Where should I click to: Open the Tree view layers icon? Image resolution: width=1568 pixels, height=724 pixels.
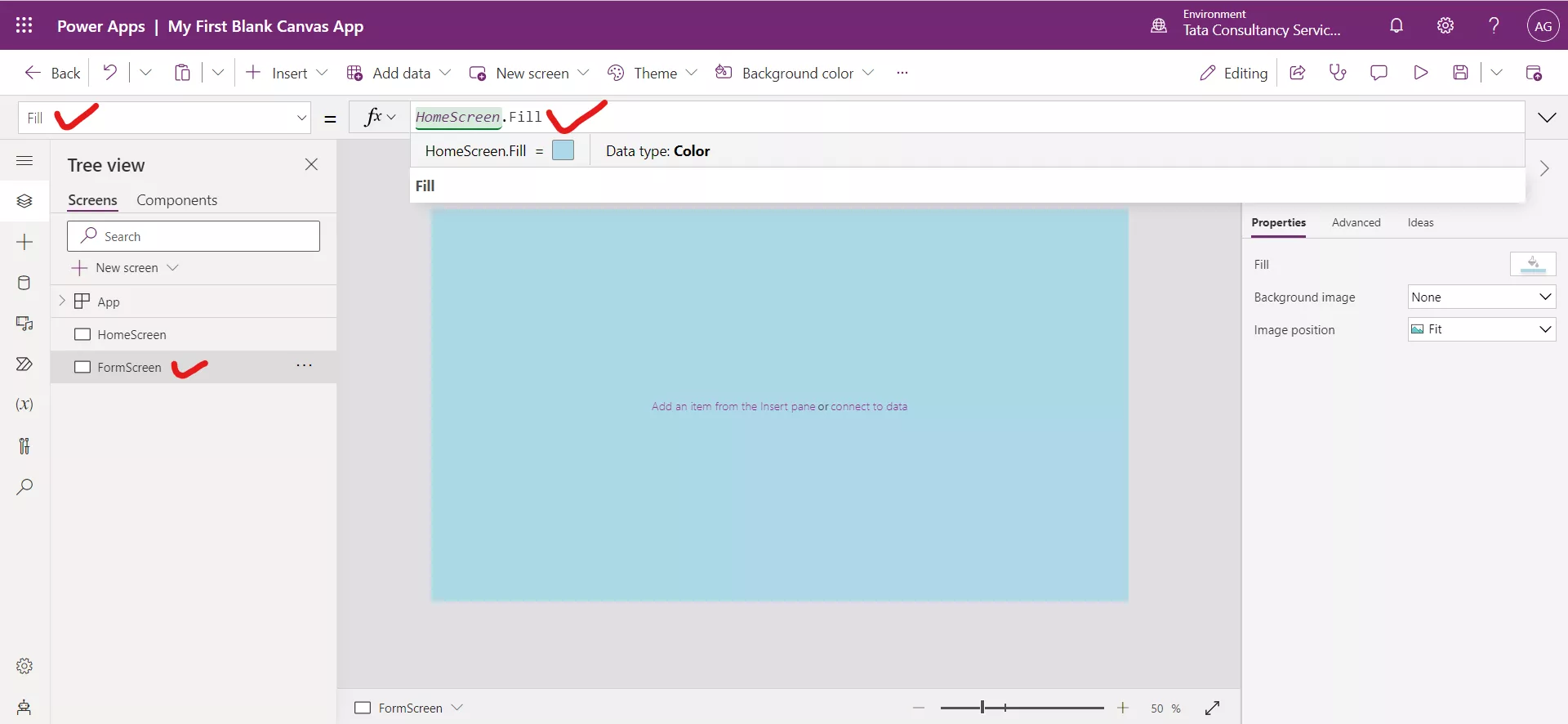coord(24,201)
